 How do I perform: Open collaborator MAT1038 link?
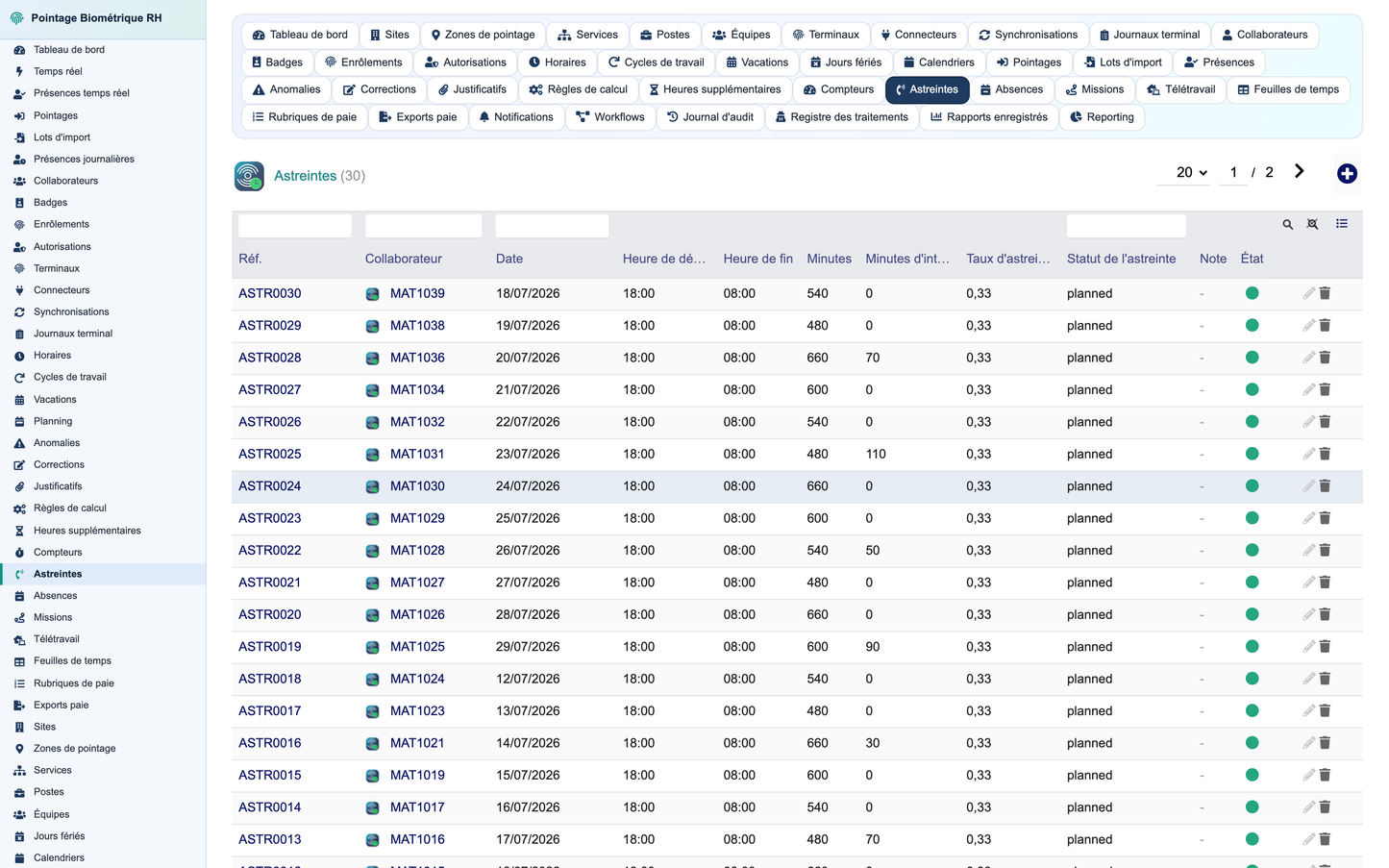(x=417, y=326)
